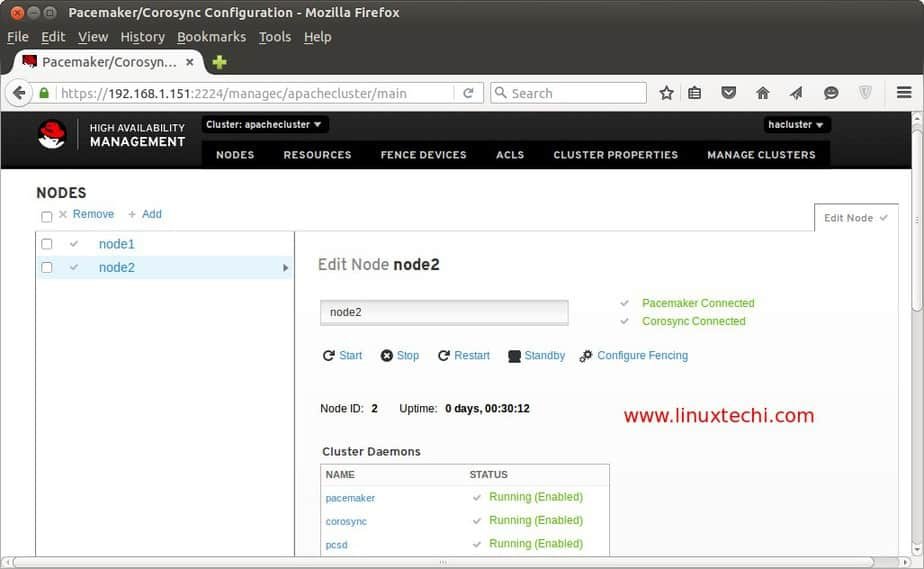The height and width of the screenshot is (569, 924).
Task: Click the Pocket icon in toolbar
Action: point(729,92)
